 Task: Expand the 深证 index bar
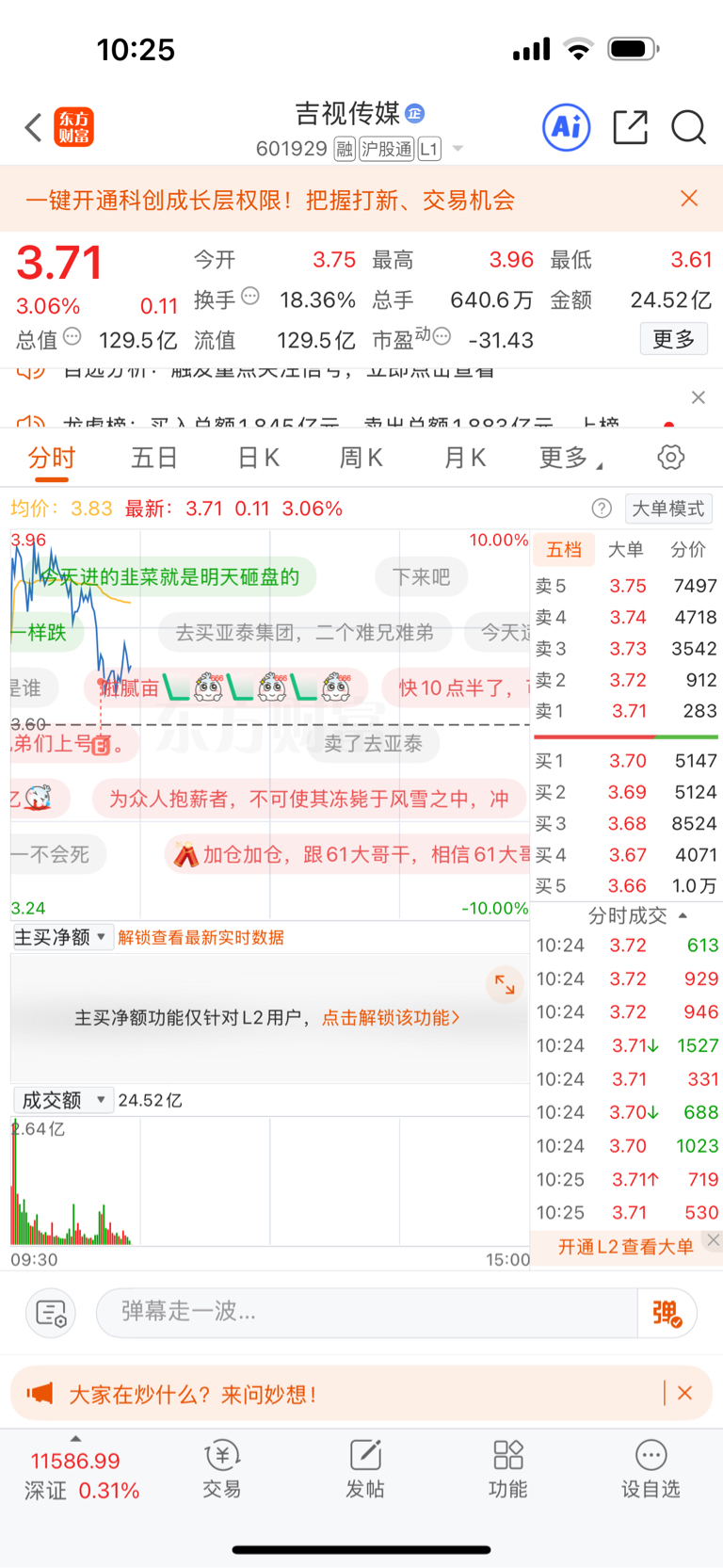point(83,1470)
